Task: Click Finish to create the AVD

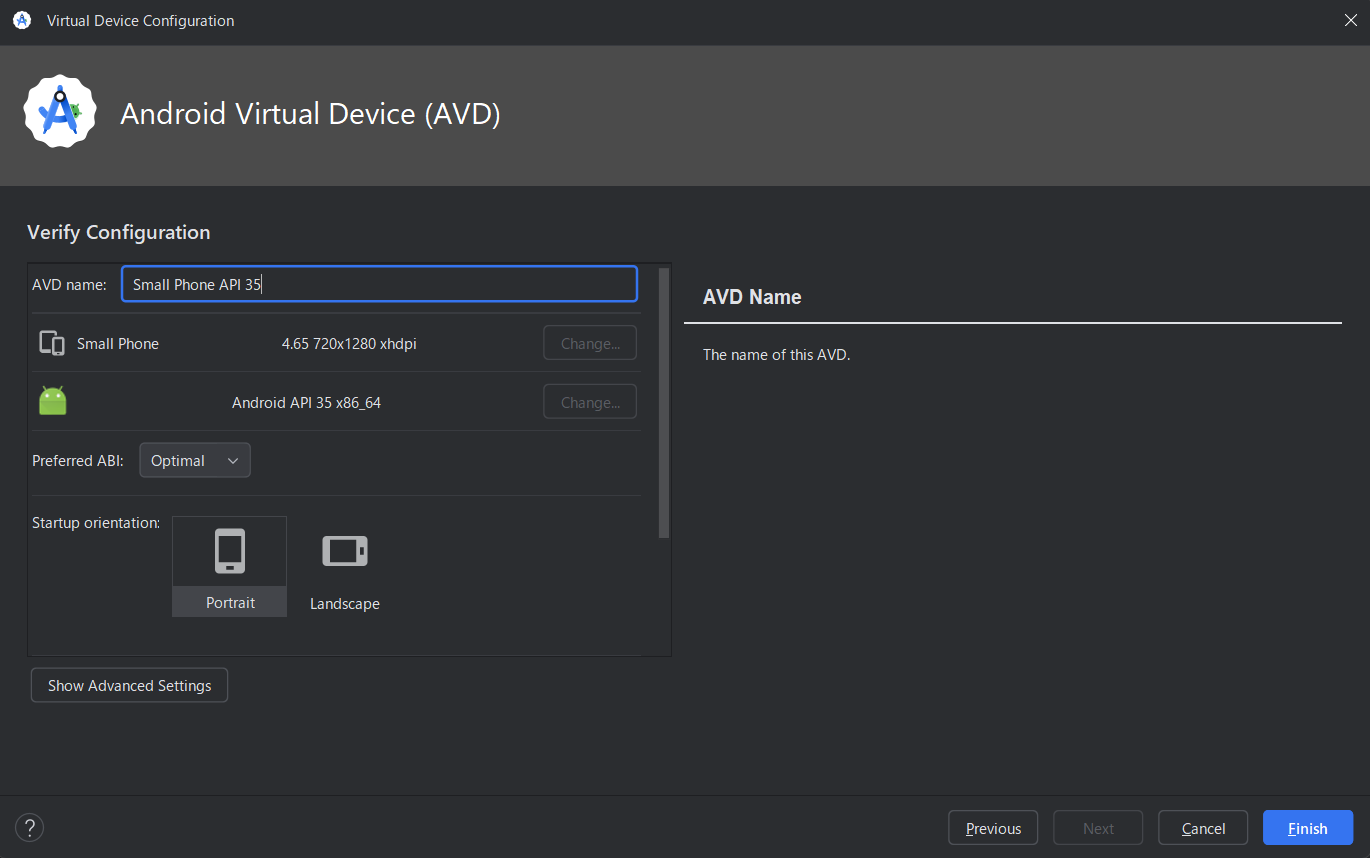Action: (1307, 827)
